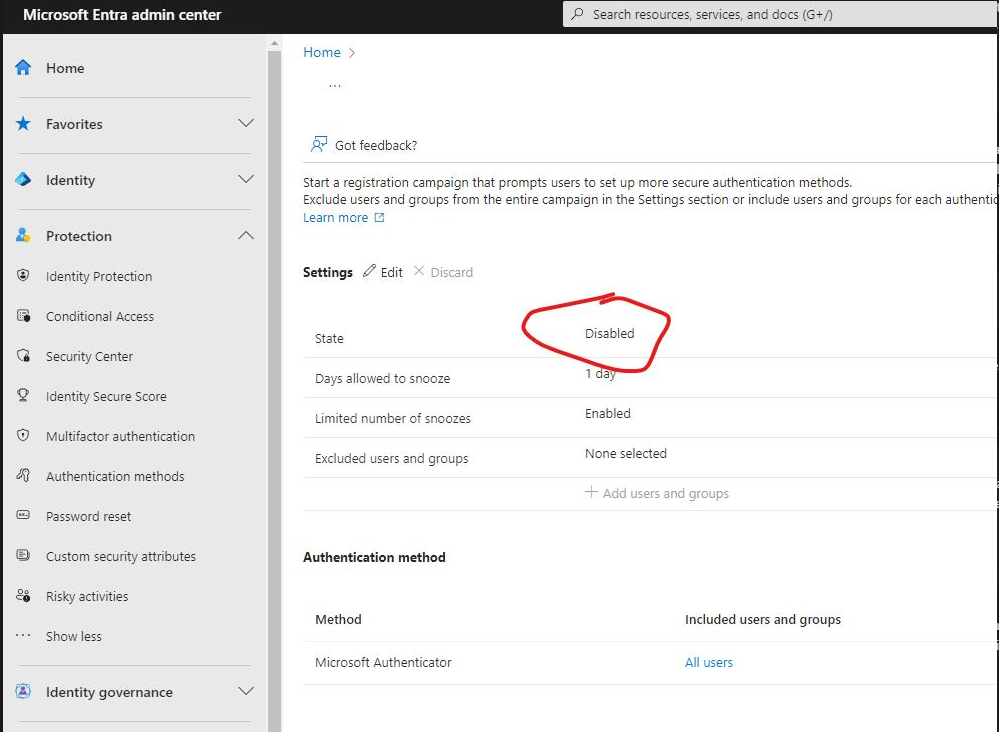The width and height of the screenshot is (999, 732).
Task: Expand the Identity section
Action: [x=245, y=181]
